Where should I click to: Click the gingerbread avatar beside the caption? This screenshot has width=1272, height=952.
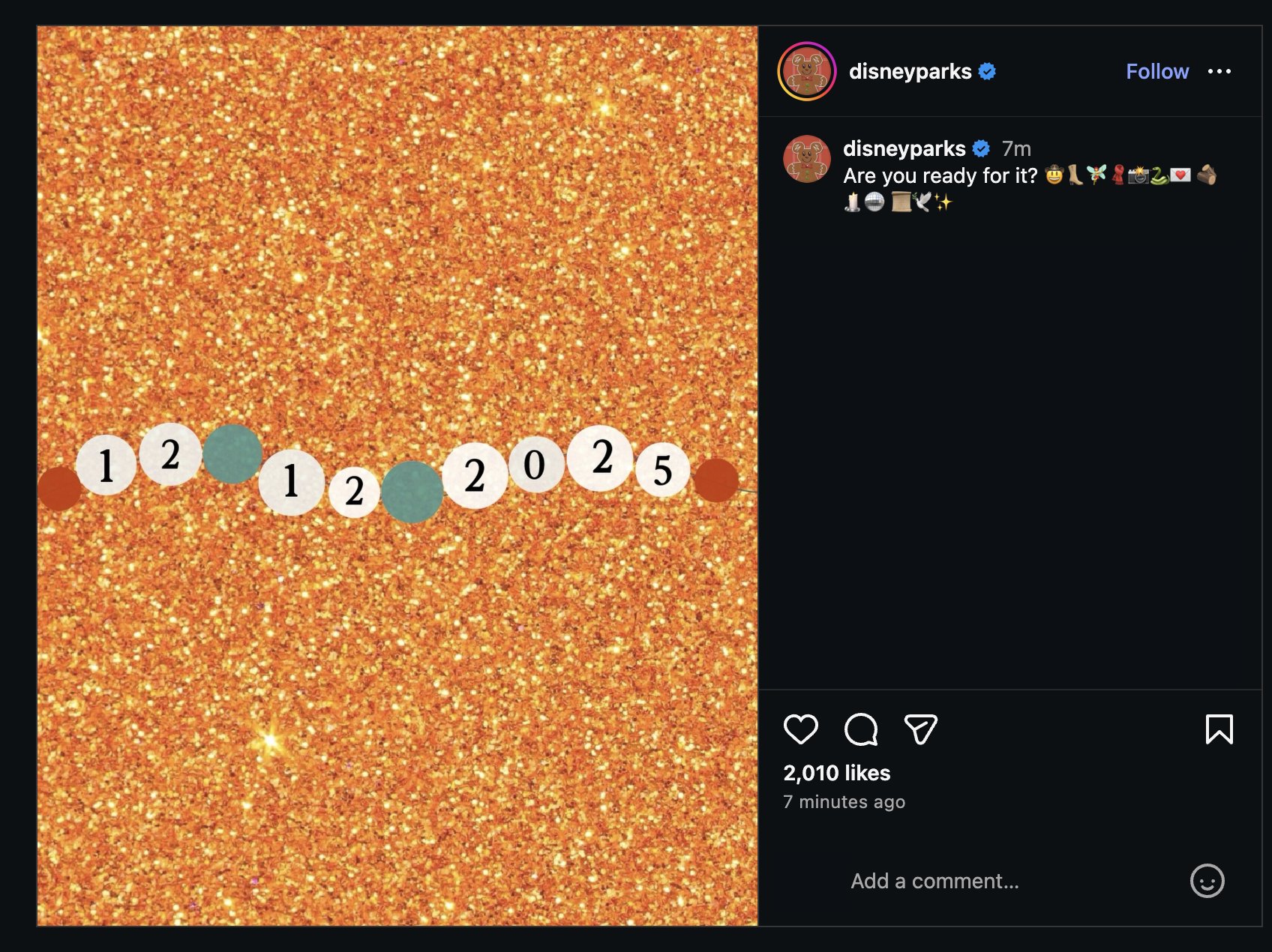coord(806,159)
